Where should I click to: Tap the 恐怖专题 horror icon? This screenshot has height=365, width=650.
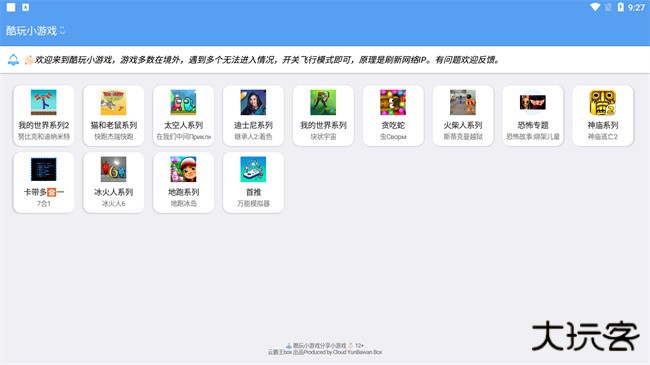point(533,102)
